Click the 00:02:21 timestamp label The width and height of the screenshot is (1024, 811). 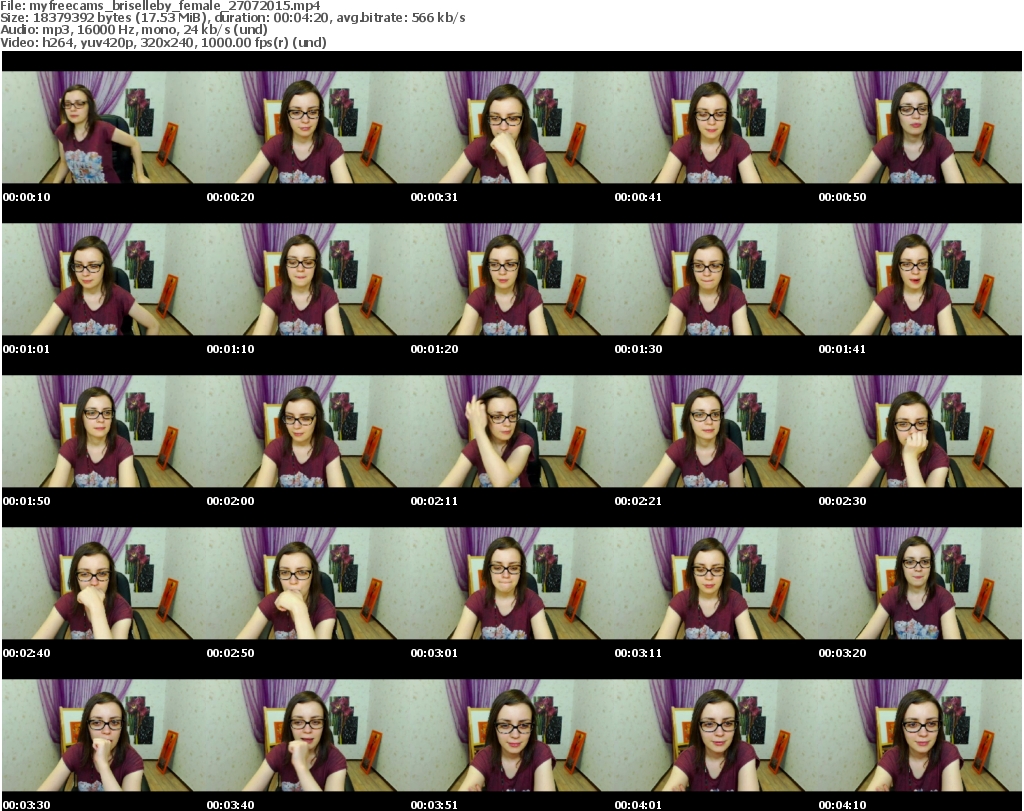(x=638, y=501)
